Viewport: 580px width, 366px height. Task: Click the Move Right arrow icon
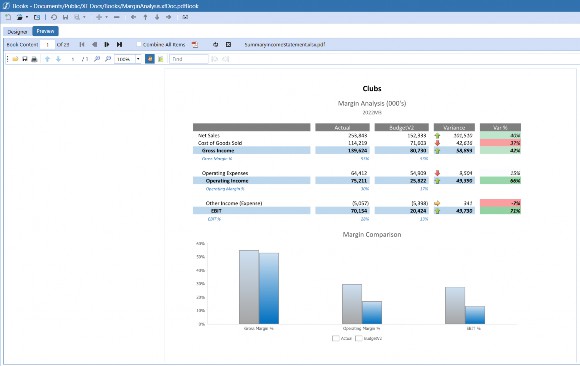point(169,17)
